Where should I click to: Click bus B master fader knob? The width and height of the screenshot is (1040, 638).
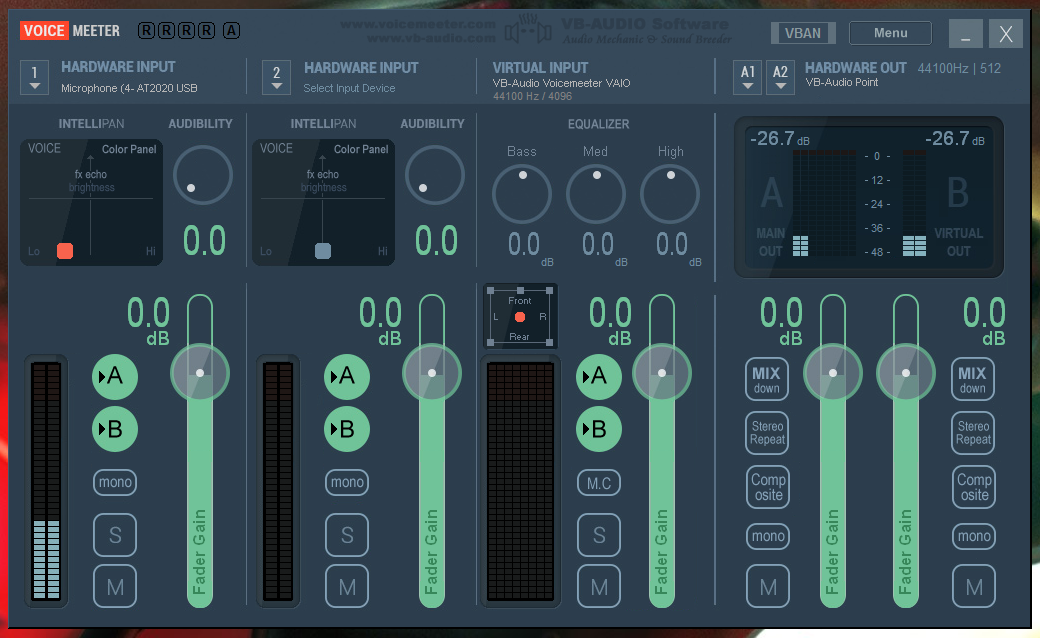click(905, 373)
